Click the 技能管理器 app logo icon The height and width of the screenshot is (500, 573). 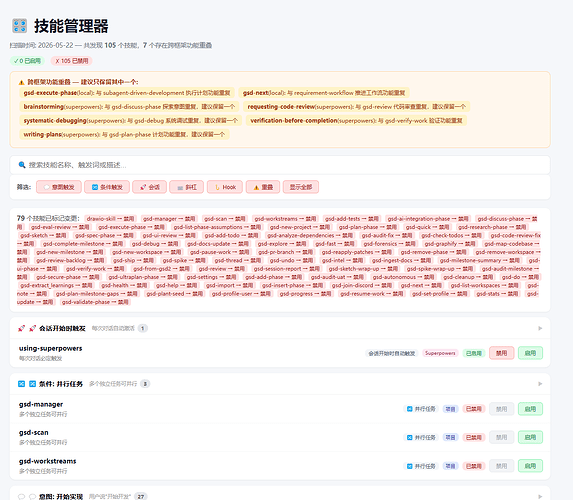19,26
